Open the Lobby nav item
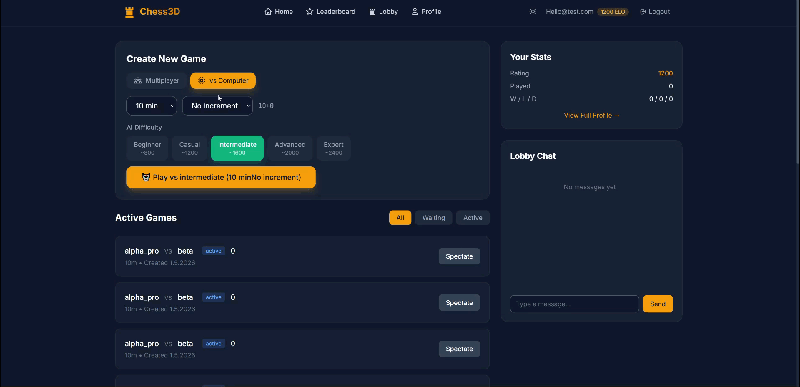800x387 pixels. tap(384, 12)
